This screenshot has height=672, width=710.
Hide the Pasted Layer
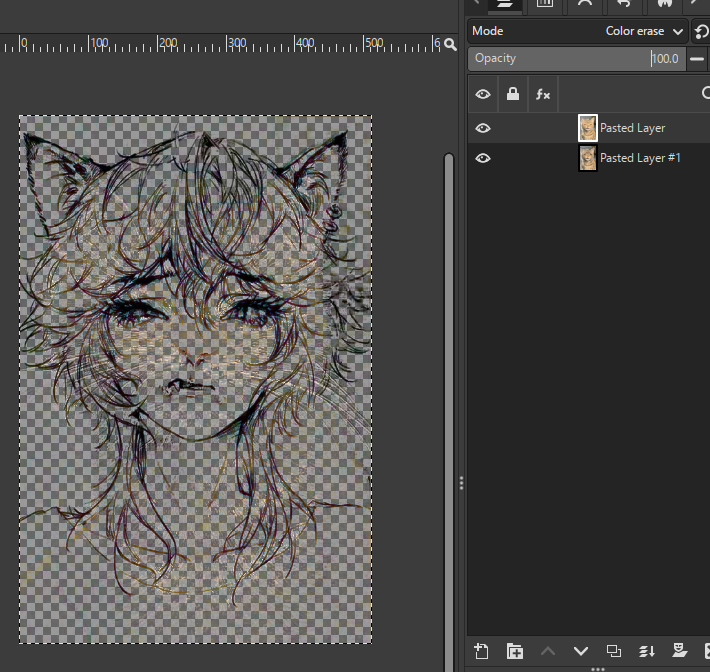pos(483,128)
